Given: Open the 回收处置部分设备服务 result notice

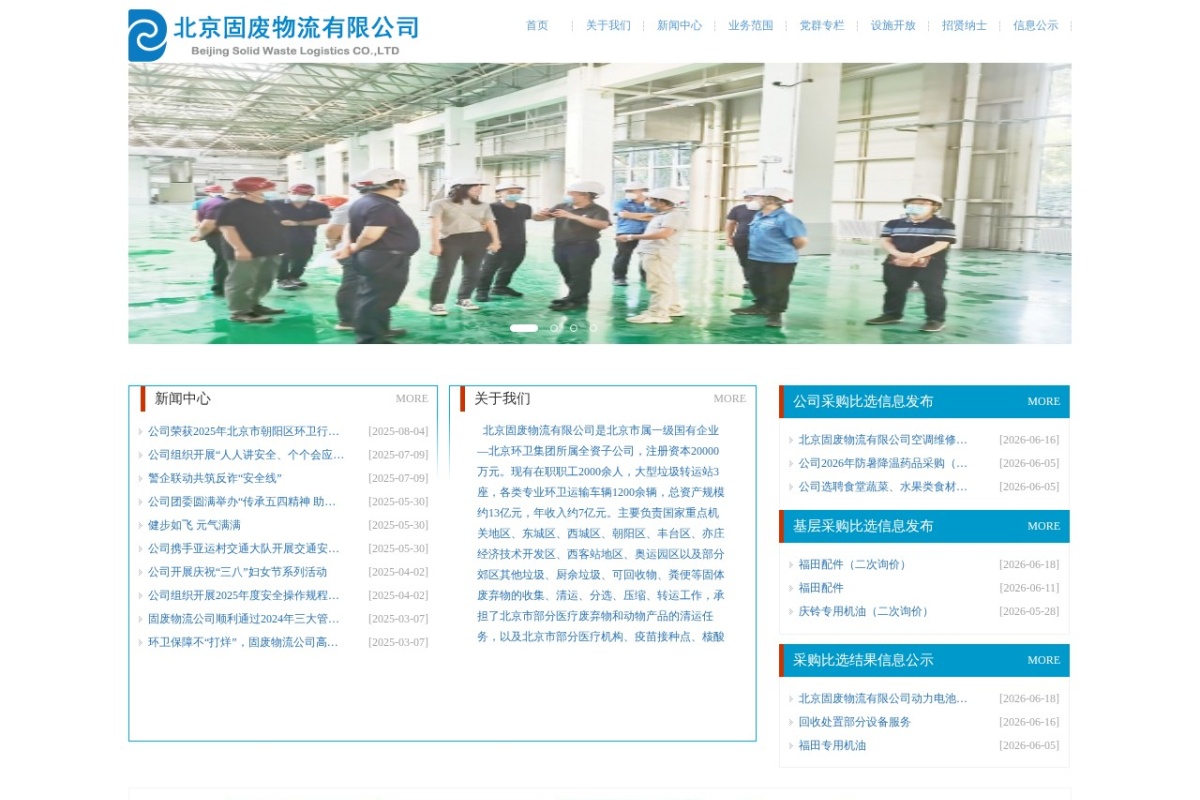Looking at the screenshot, I should pos(854,722).
